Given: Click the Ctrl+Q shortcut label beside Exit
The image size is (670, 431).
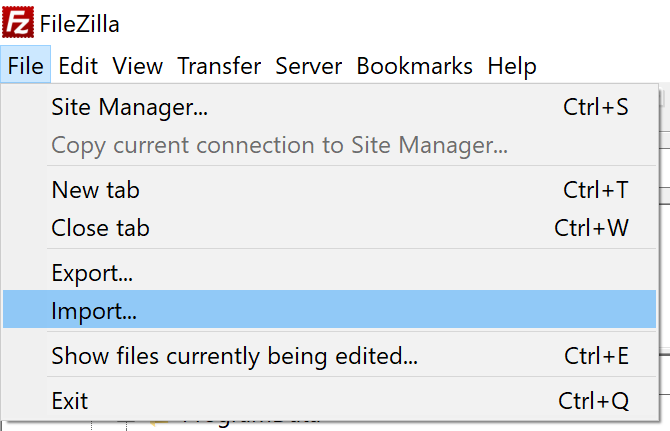Looking at the screenshot, I should (x=594, y=401).
